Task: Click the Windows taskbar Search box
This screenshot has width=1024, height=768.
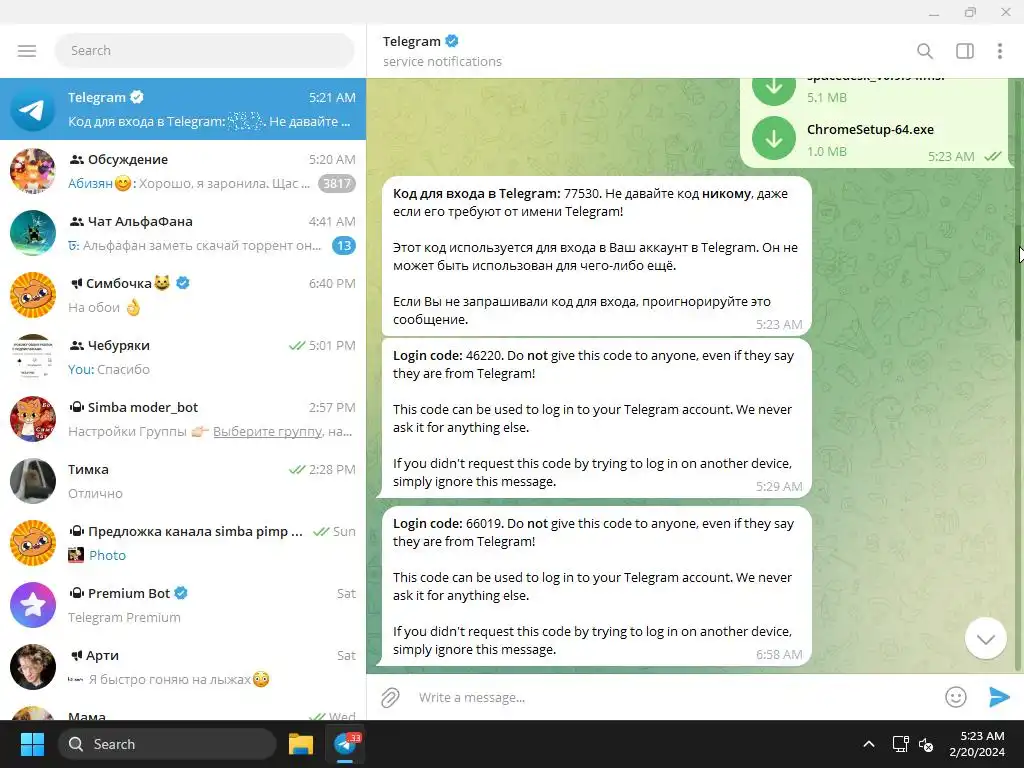Action: tap(167, 744)
